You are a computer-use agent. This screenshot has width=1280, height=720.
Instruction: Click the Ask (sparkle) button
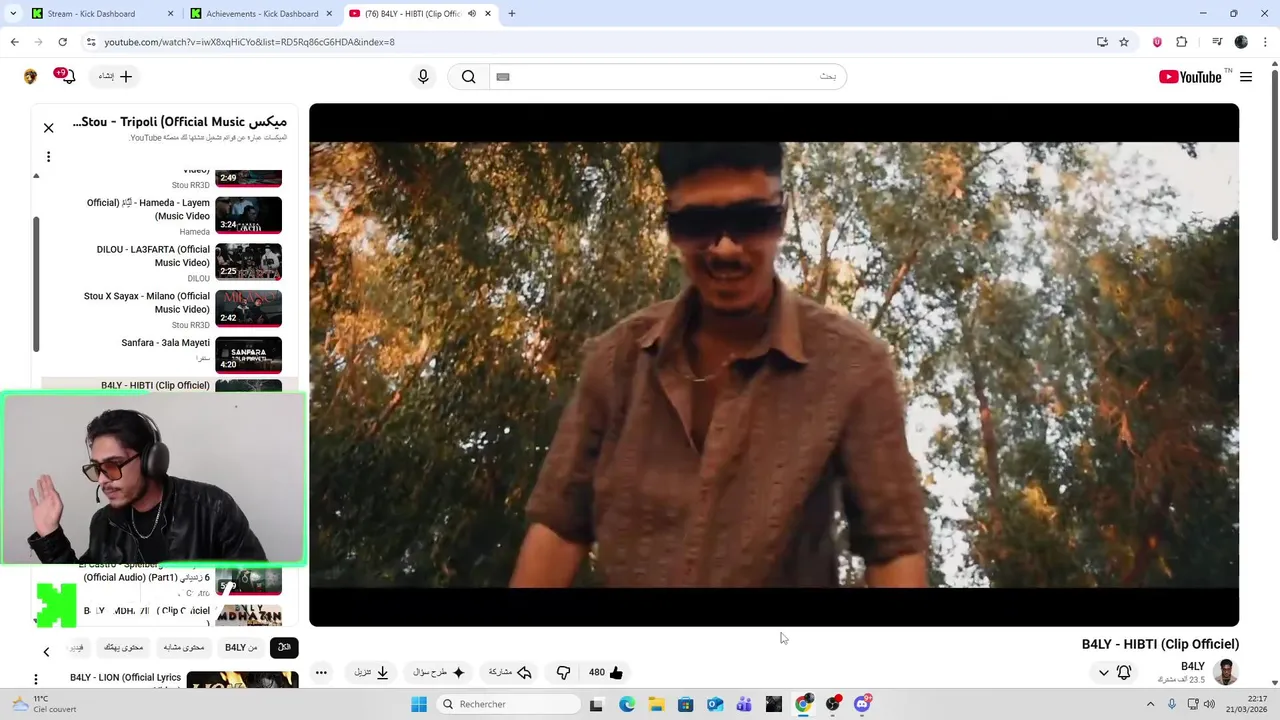(x=439, y=673)
